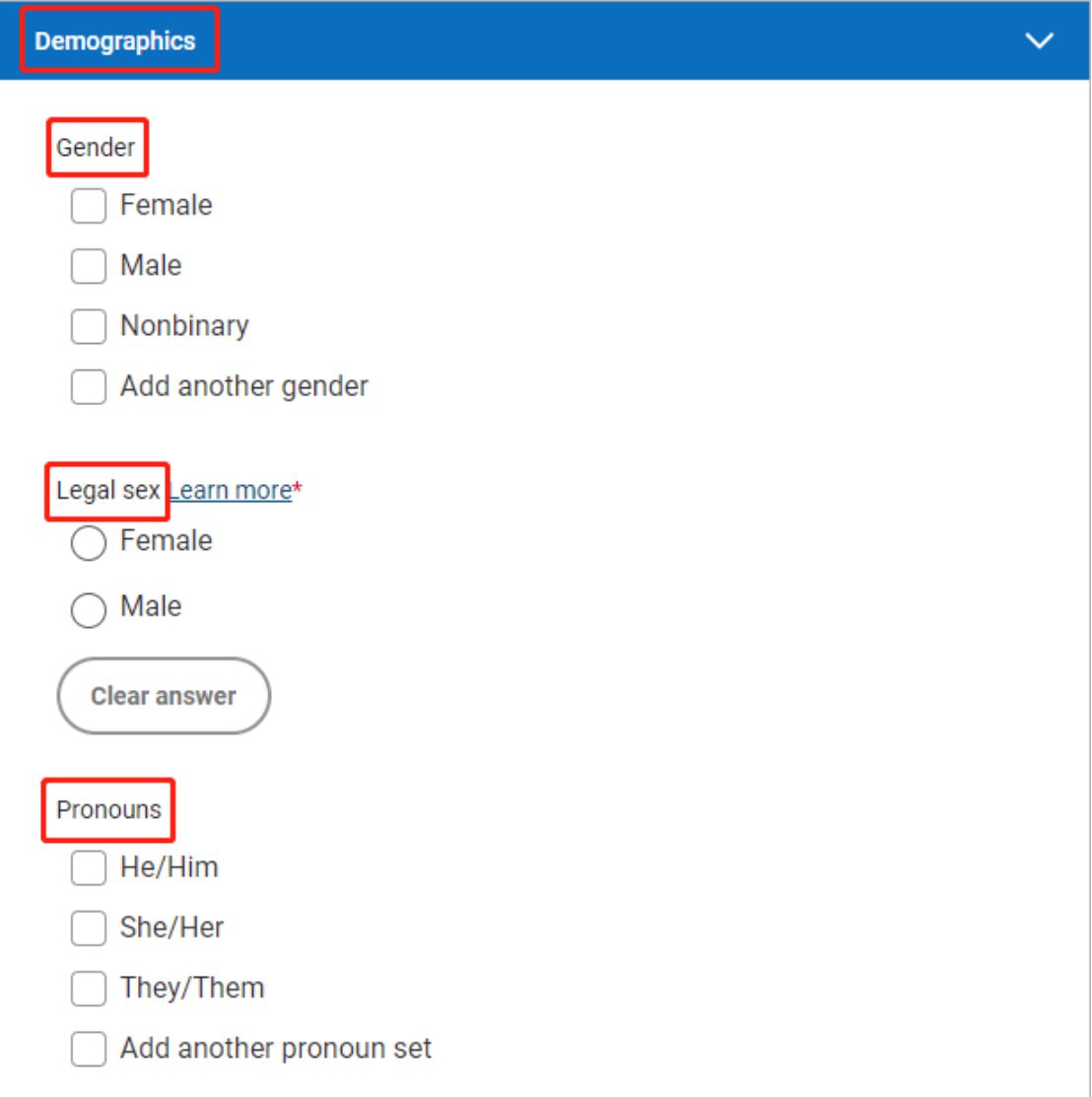Click the Legal sex field label
Image resolution: width=1092 pixels, height=1097 pixels.
(107, 490)
